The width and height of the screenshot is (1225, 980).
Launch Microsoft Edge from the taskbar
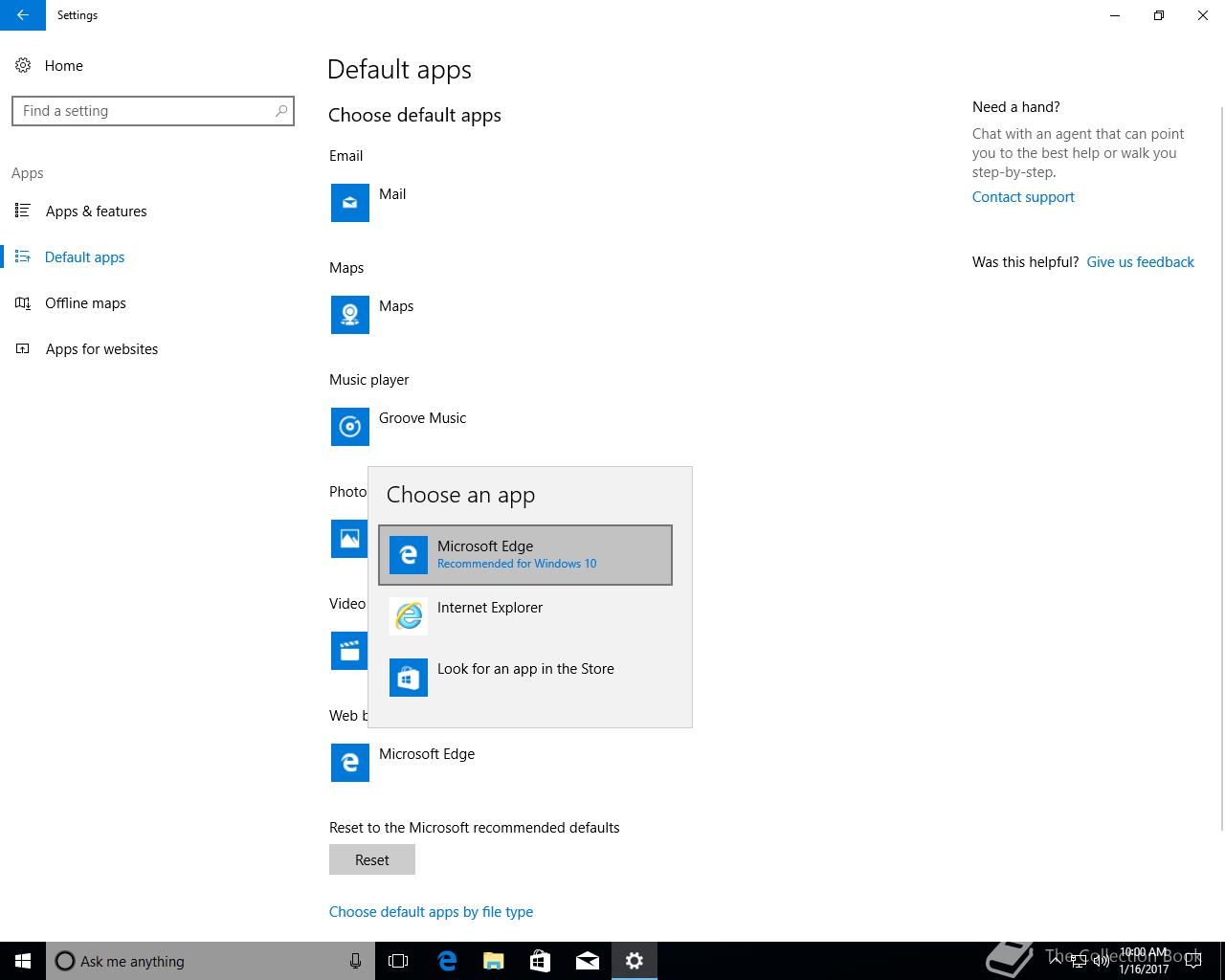point(447,961)
